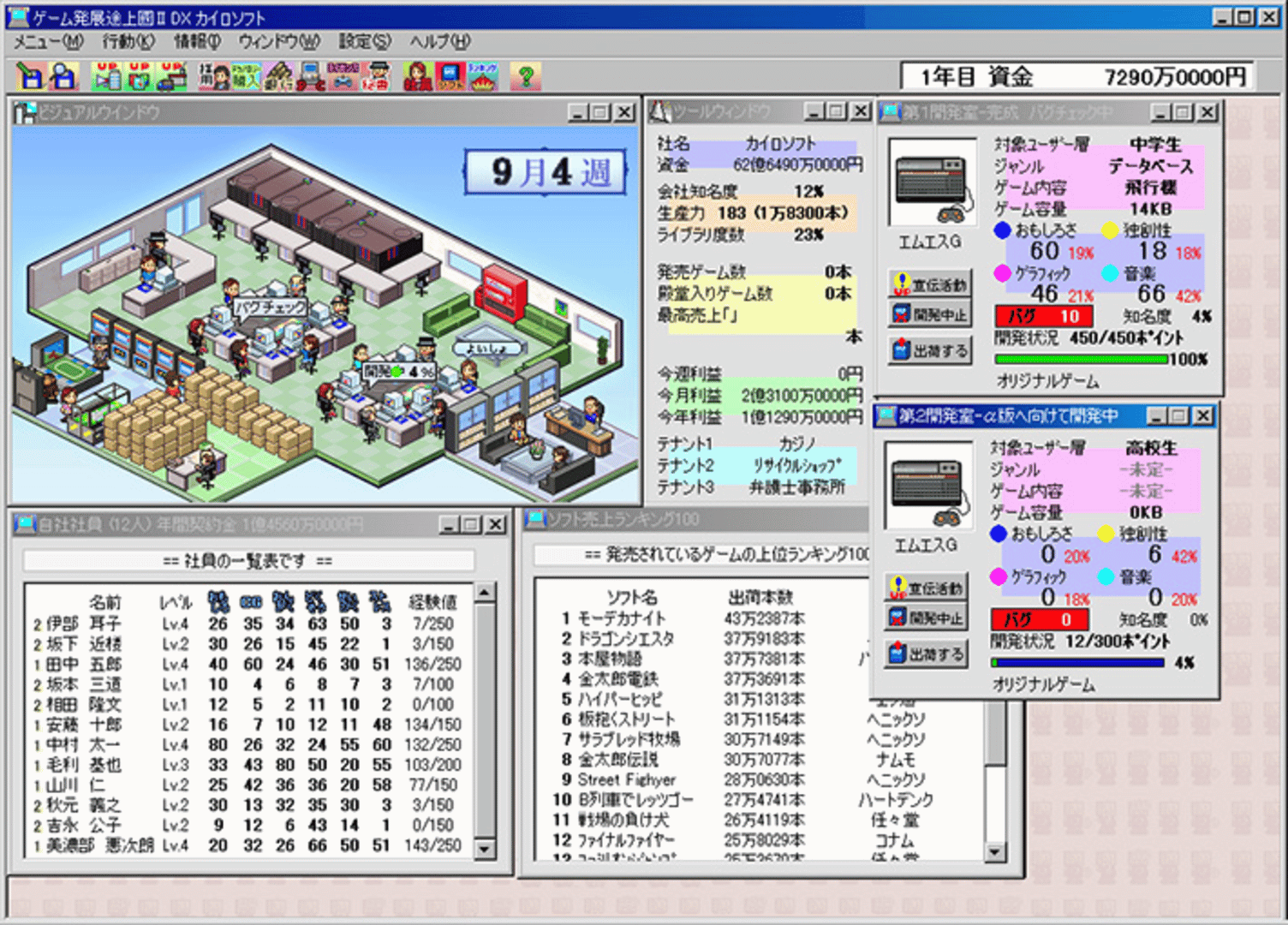Select employee row 毛利 基也
Screen dimensions: 1288x925
250,765
